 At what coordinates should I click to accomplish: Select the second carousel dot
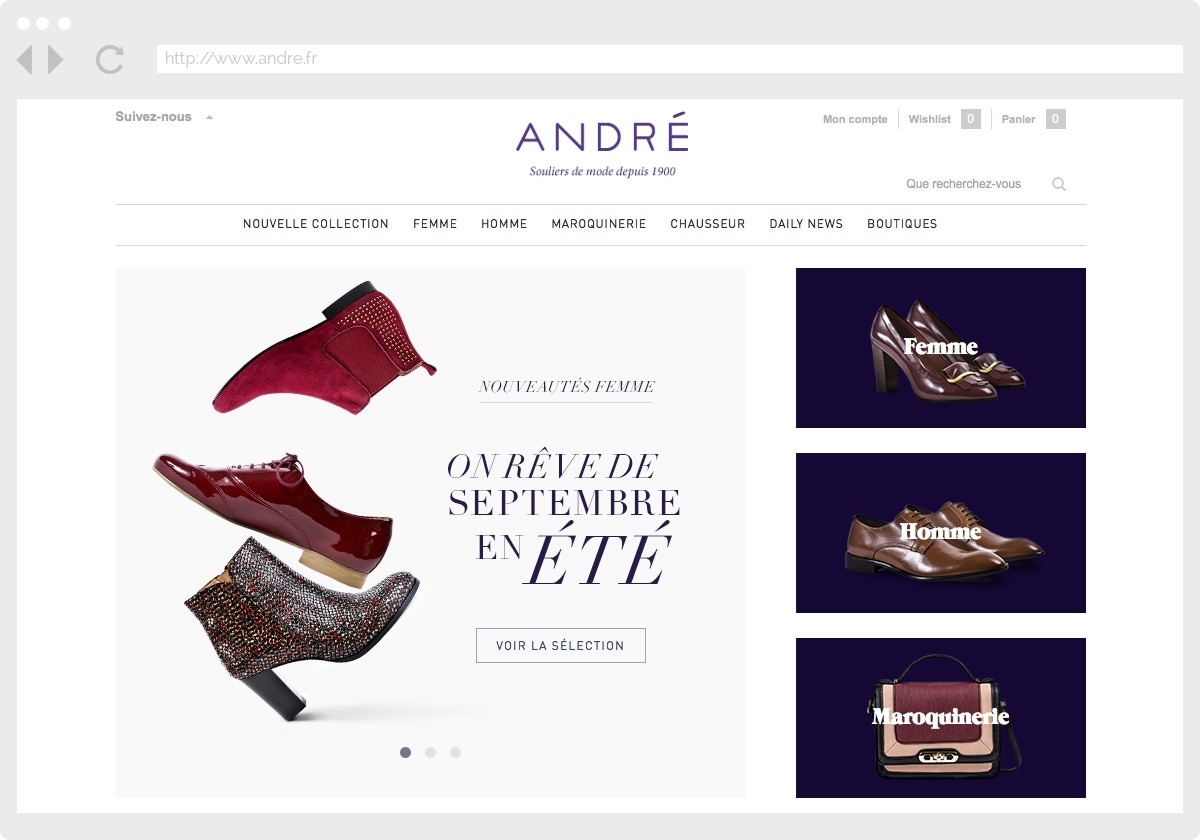pos(430,752)
